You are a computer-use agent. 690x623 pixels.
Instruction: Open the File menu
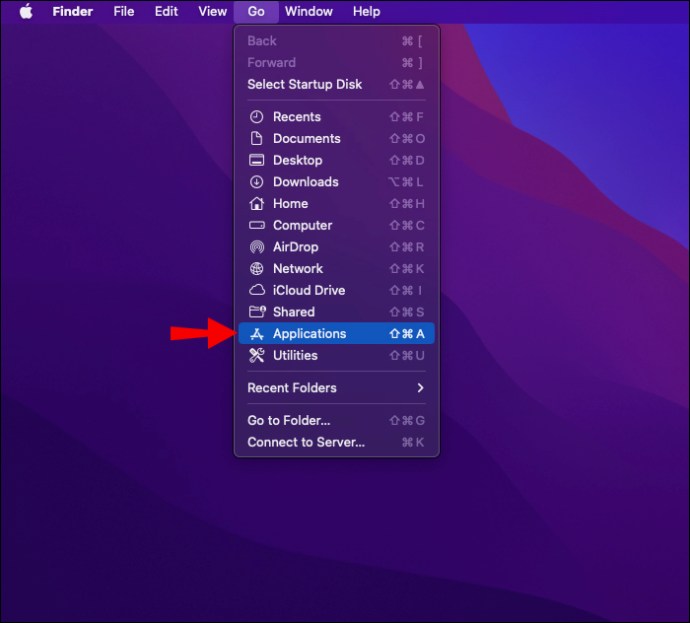[124, 11]
